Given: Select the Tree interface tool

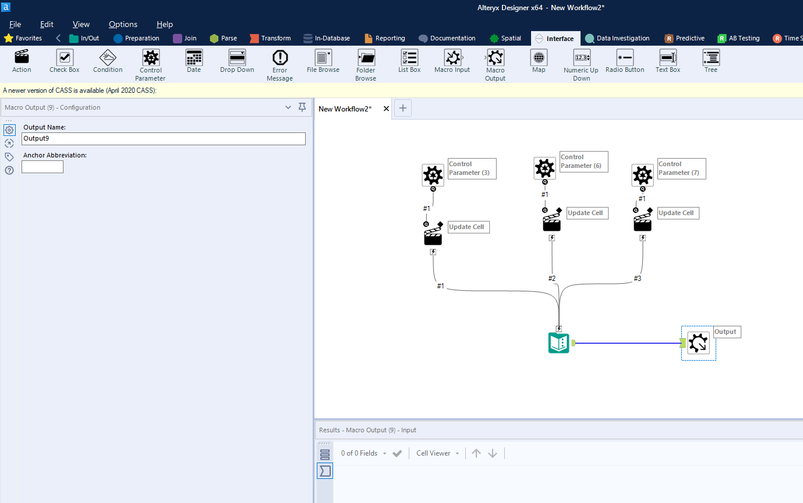Looking at the screenshot, I should pos(711,61).
